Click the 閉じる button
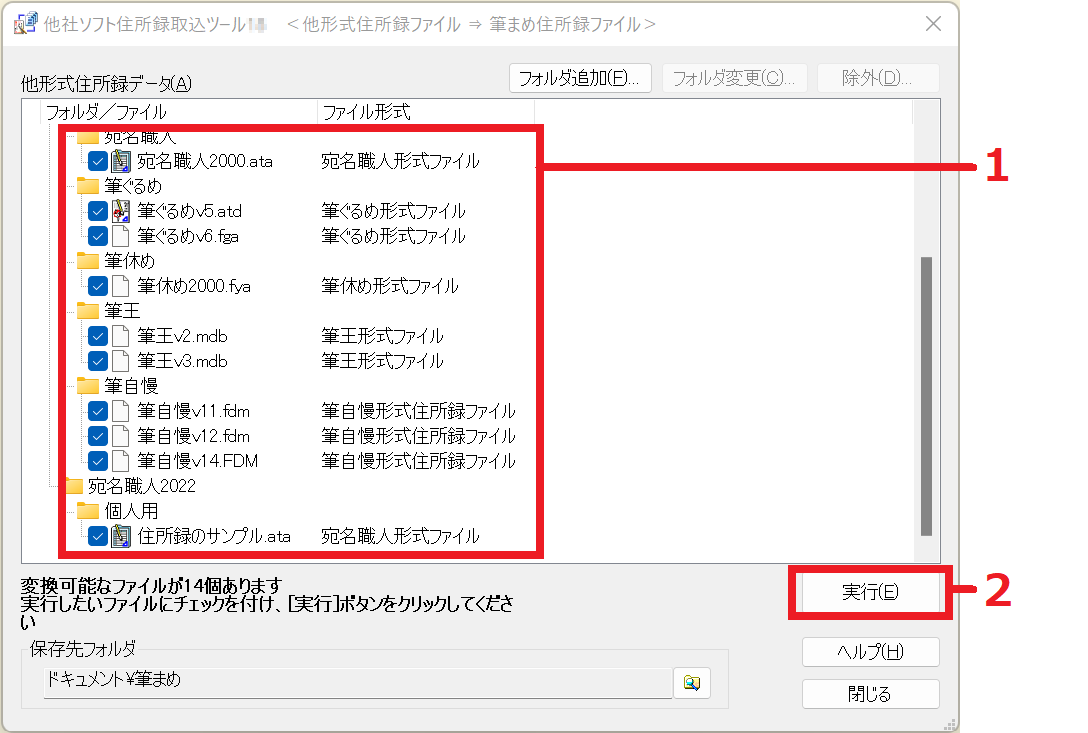The height and width of the screenshot is (733, 1088). point(871,693)
